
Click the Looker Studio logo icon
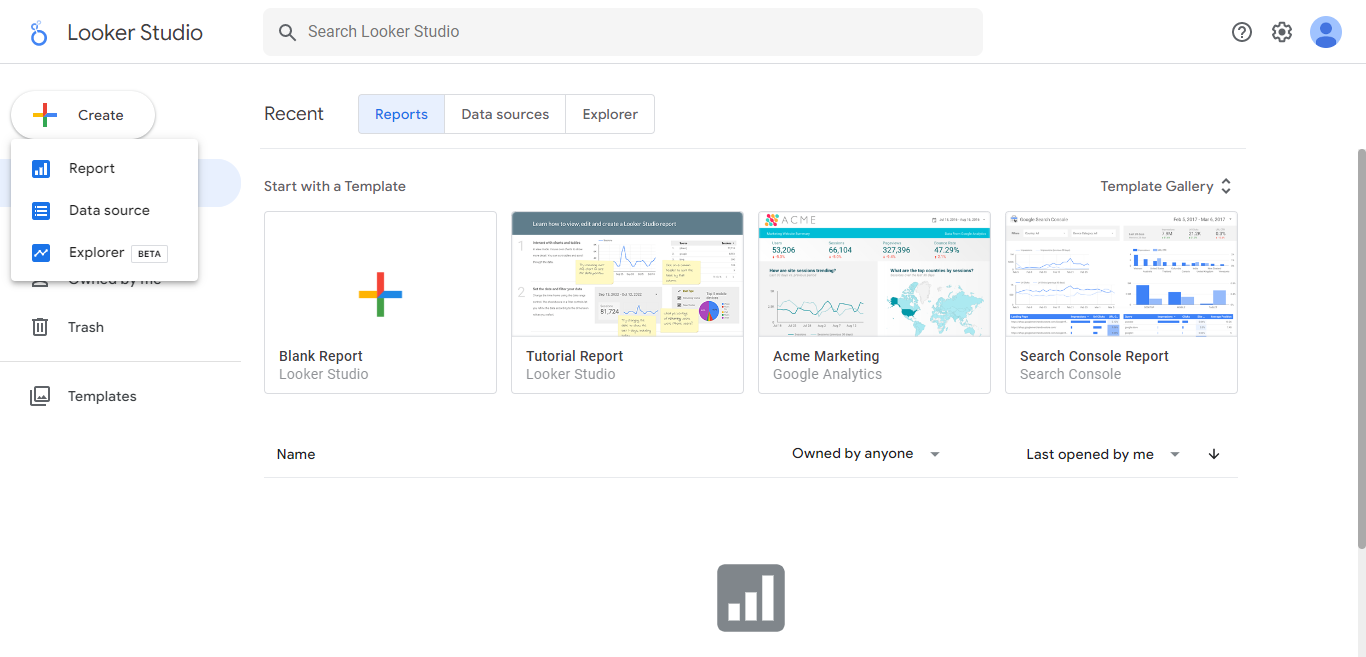[39, 33]
